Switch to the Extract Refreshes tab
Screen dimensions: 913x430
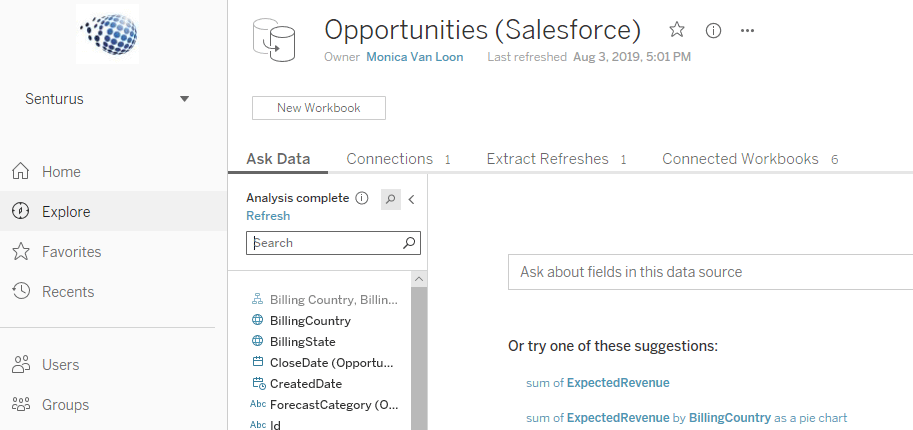547,159
